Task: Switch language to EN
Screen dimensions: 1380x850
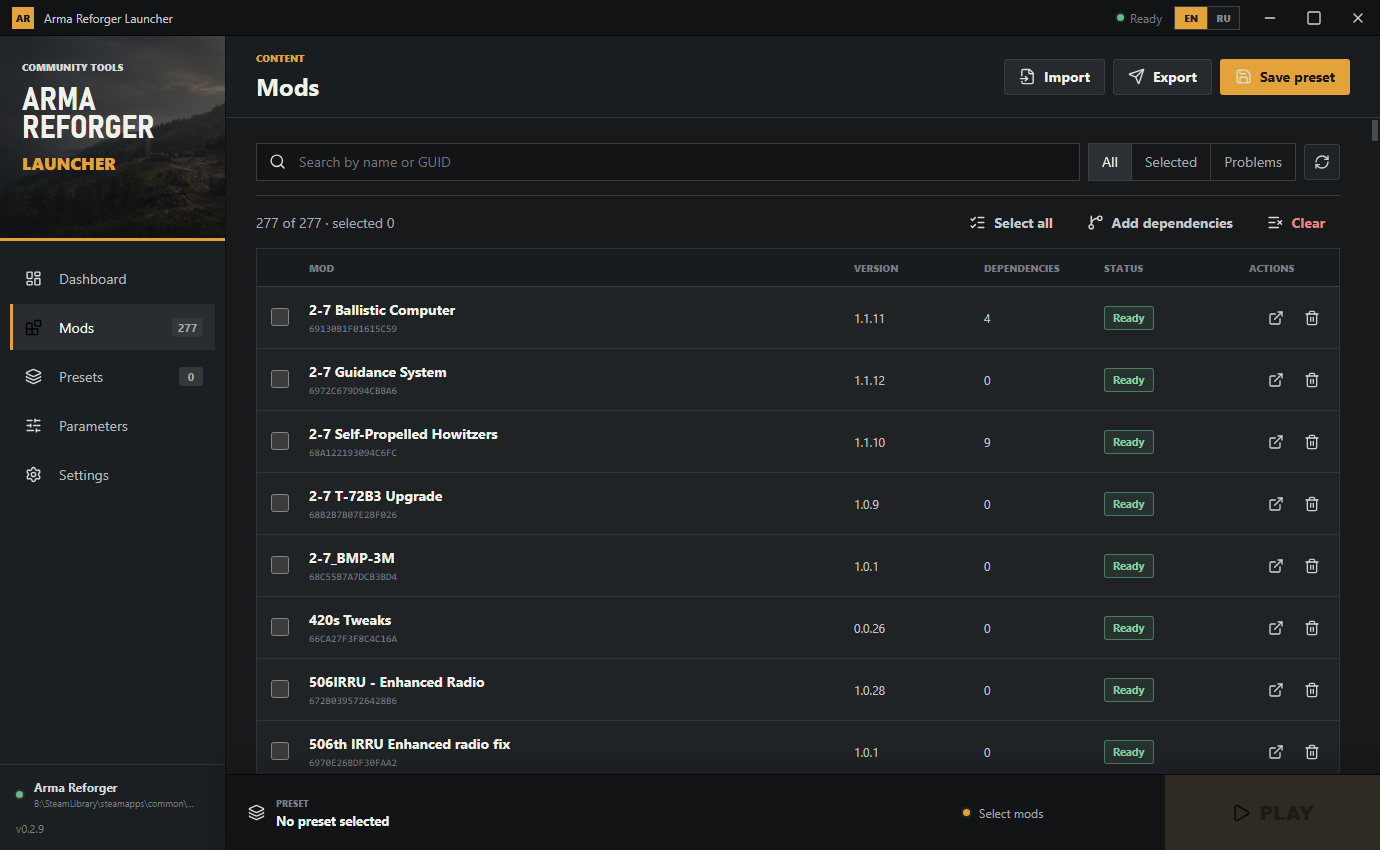Action: tap(1191, 18)
